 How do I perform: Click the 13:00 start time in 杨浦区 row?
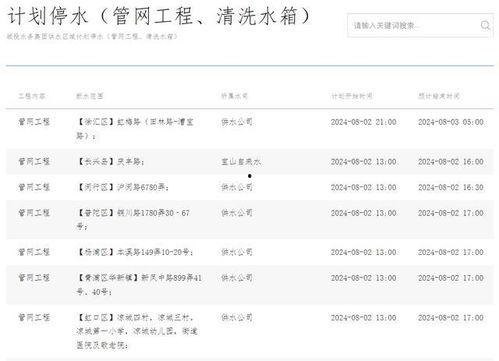tap(364, 252)
